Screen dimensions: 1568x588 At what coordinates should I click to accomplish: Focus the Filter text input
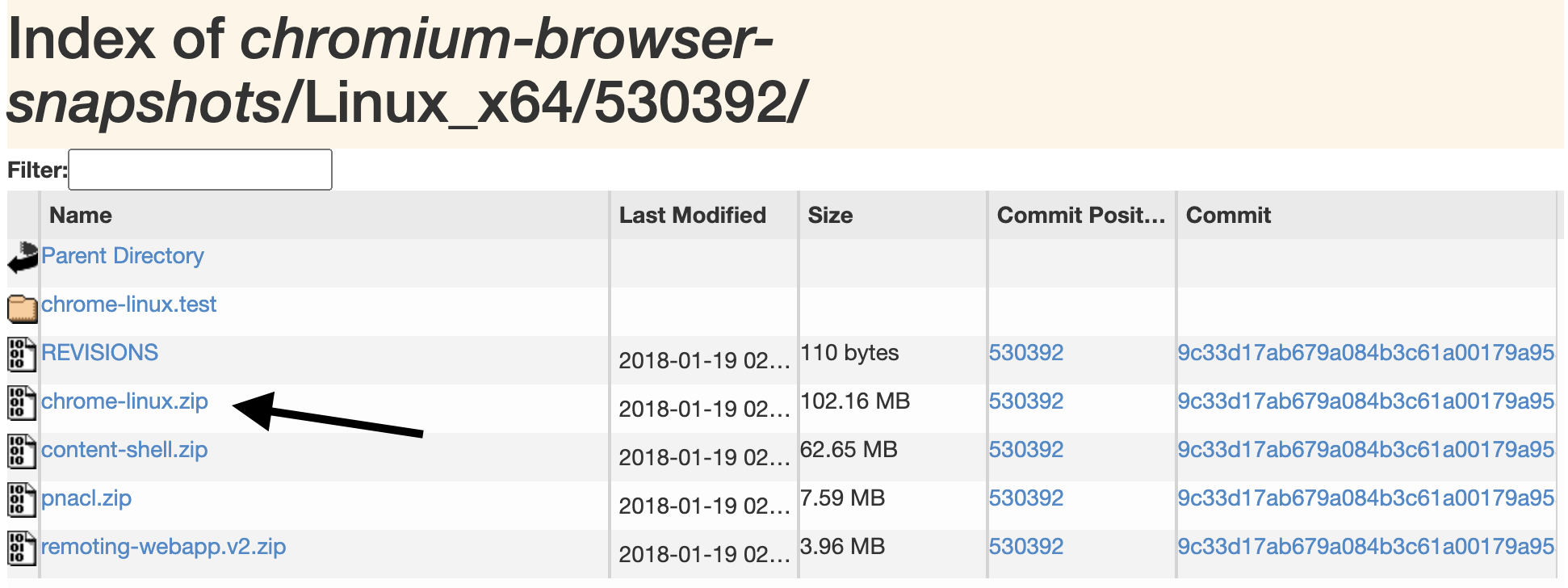[x=200, y=170]
